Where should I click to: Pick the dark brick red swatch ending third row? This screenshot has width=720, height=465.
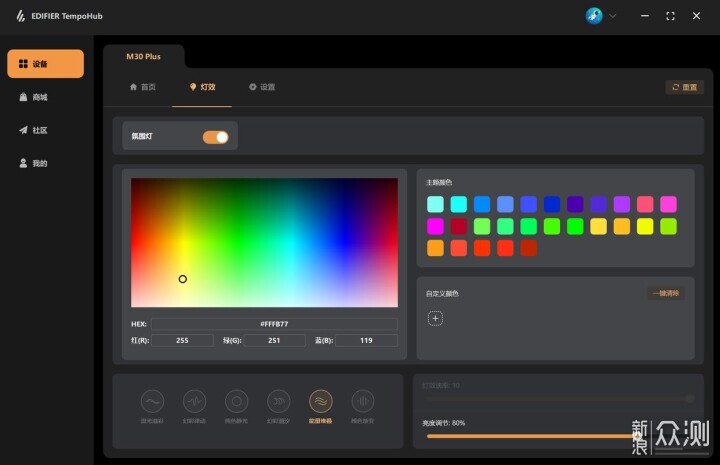click(529, 248)
